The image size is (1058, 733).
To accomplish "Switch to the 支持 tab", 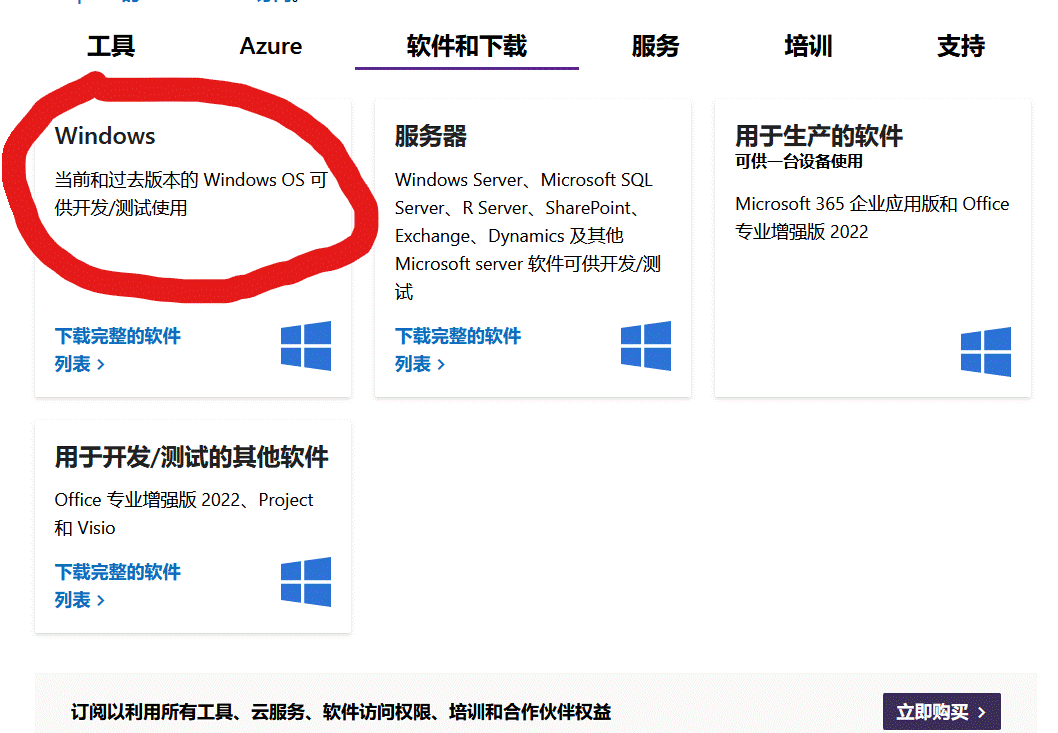I will 960,46.
